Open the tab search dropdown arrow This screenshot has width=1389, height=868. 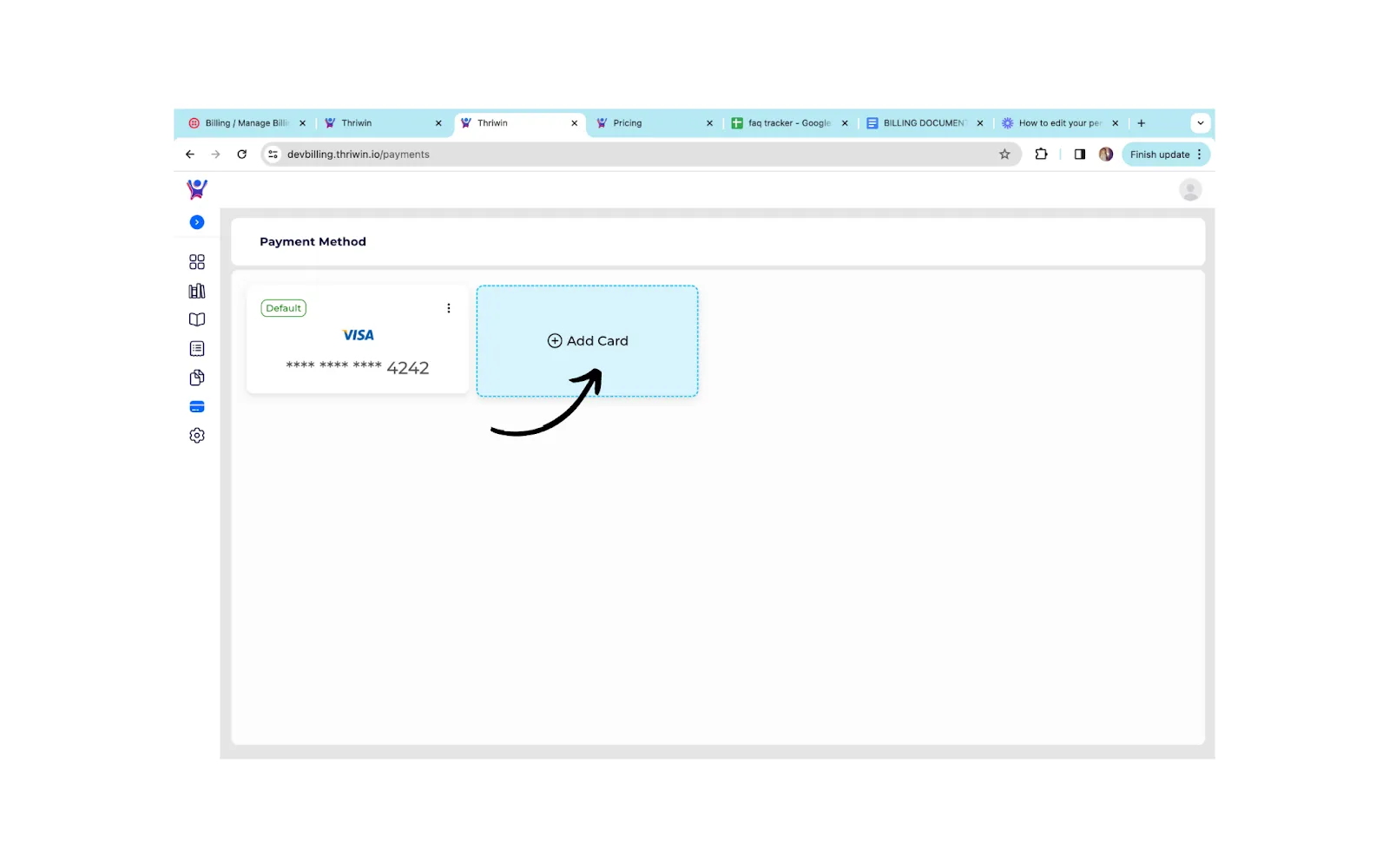[x=1201, y=123]
